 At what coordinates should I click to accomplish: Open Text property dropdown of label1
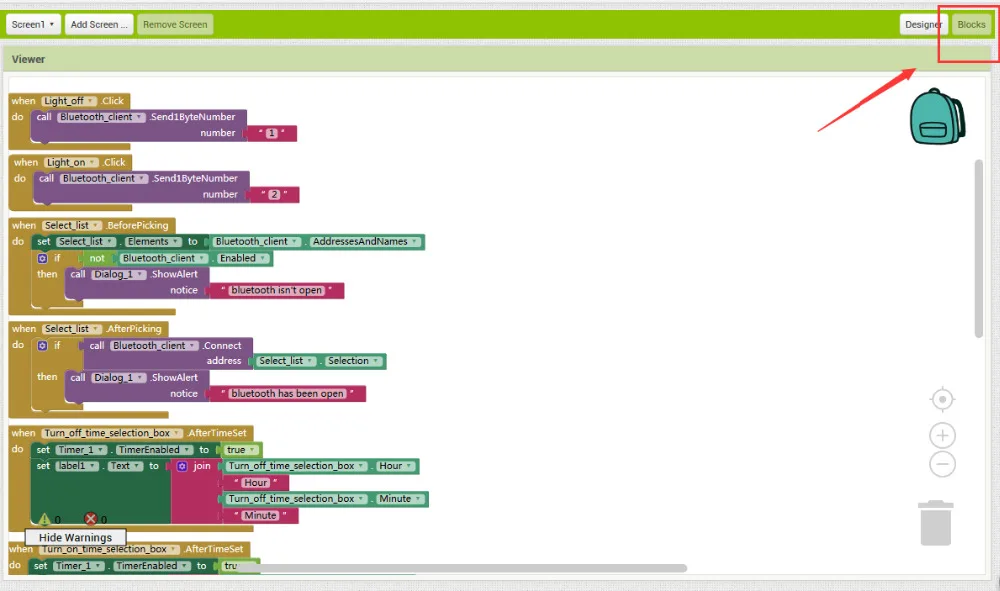tap(124, 466)
